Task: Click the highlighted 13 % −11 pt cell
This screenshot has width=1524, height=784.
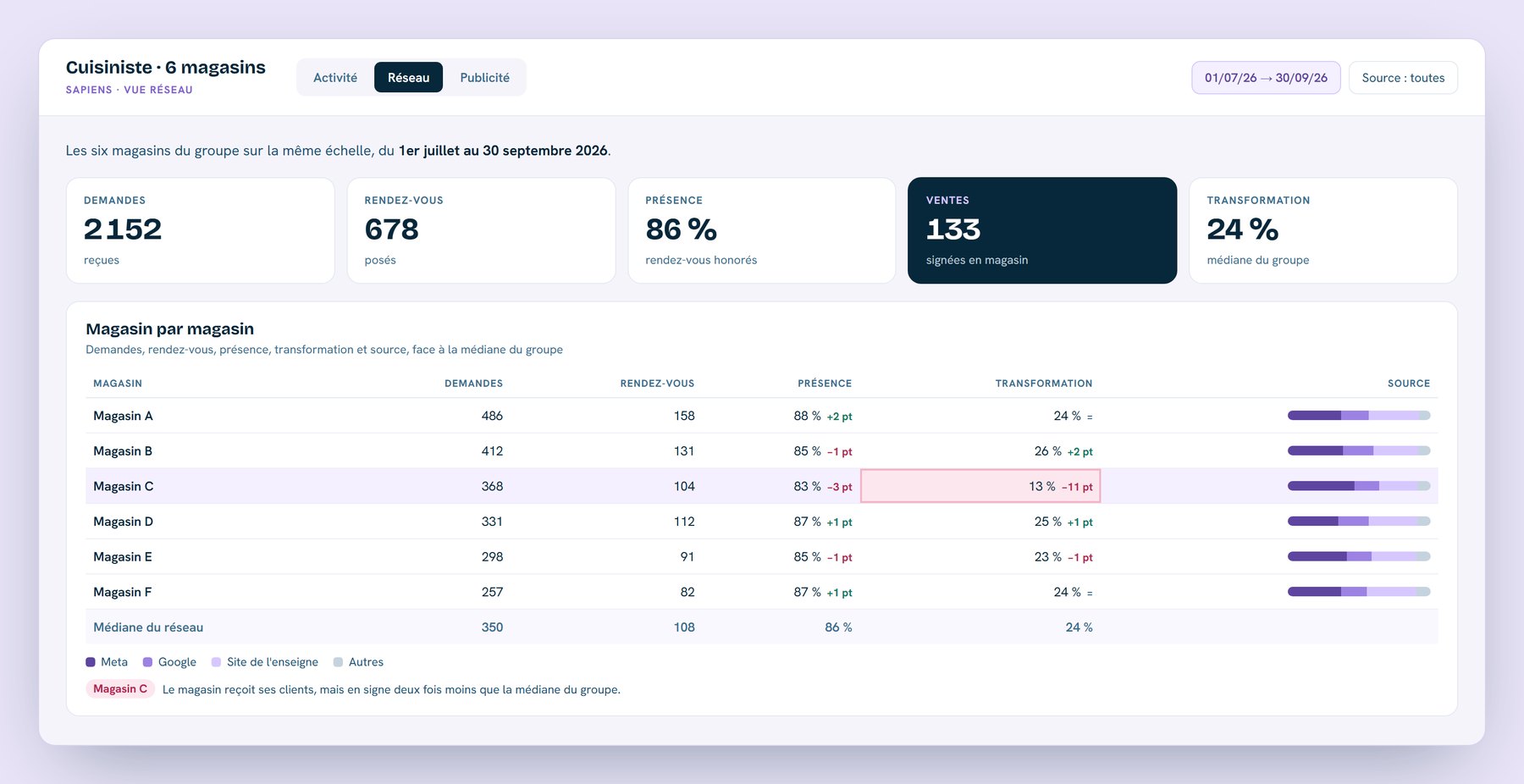Action: click(980, 486)
